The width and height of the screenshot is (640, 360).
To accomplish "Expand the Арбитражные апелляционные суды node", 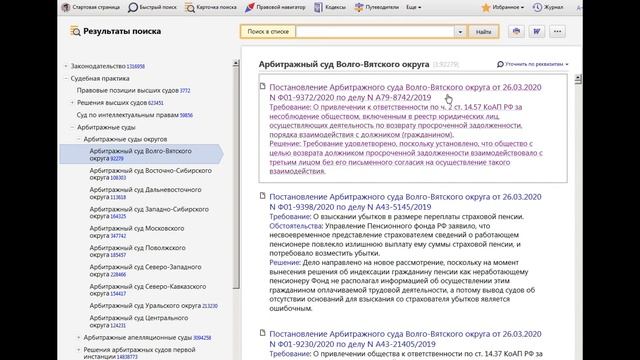I will pyautogui.click(x=79, y=337).
